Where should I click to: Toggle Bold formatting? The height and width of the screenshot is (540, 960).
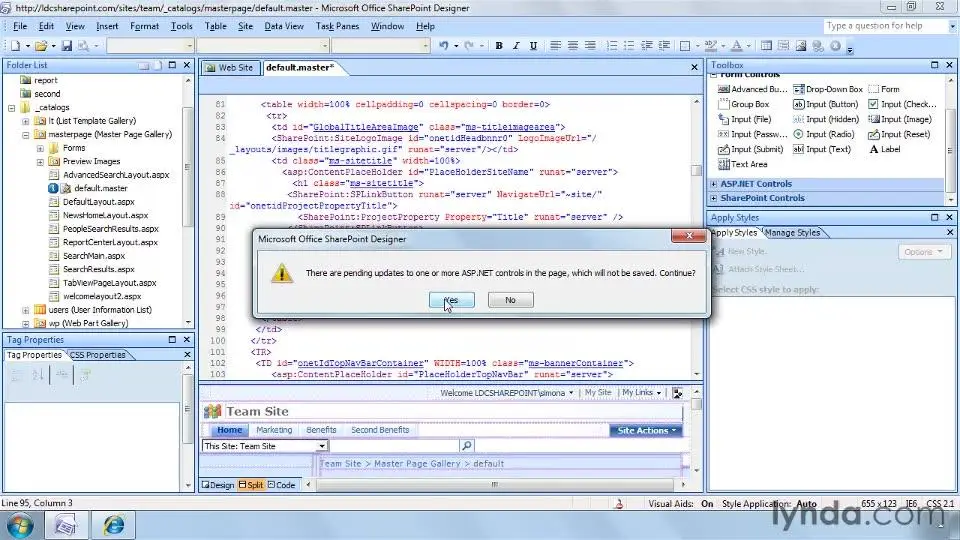(x=499, y=46)
